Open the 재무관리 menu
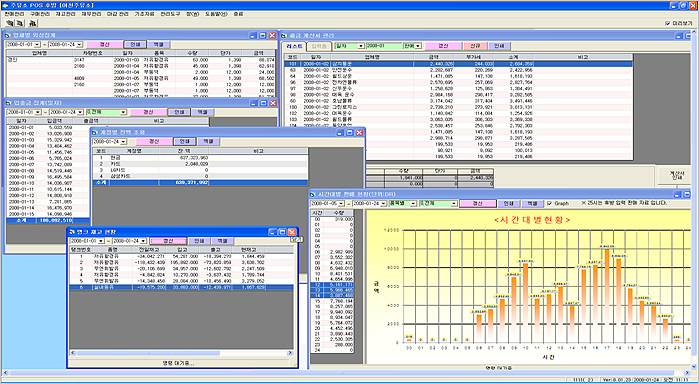Viewport: 699px width, 384px height. (x=91, y=14)
